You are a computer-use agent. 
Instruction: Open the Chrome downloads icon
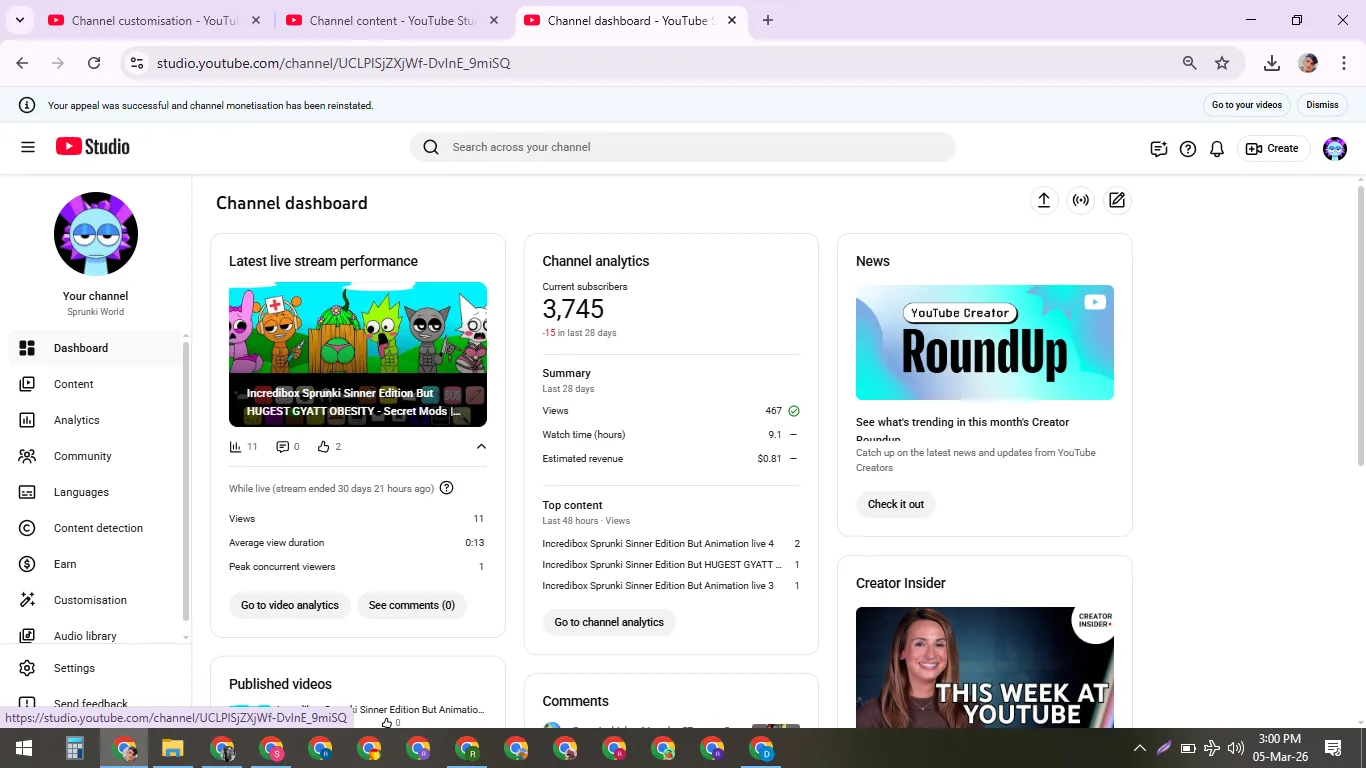(x=1272, y=63)
